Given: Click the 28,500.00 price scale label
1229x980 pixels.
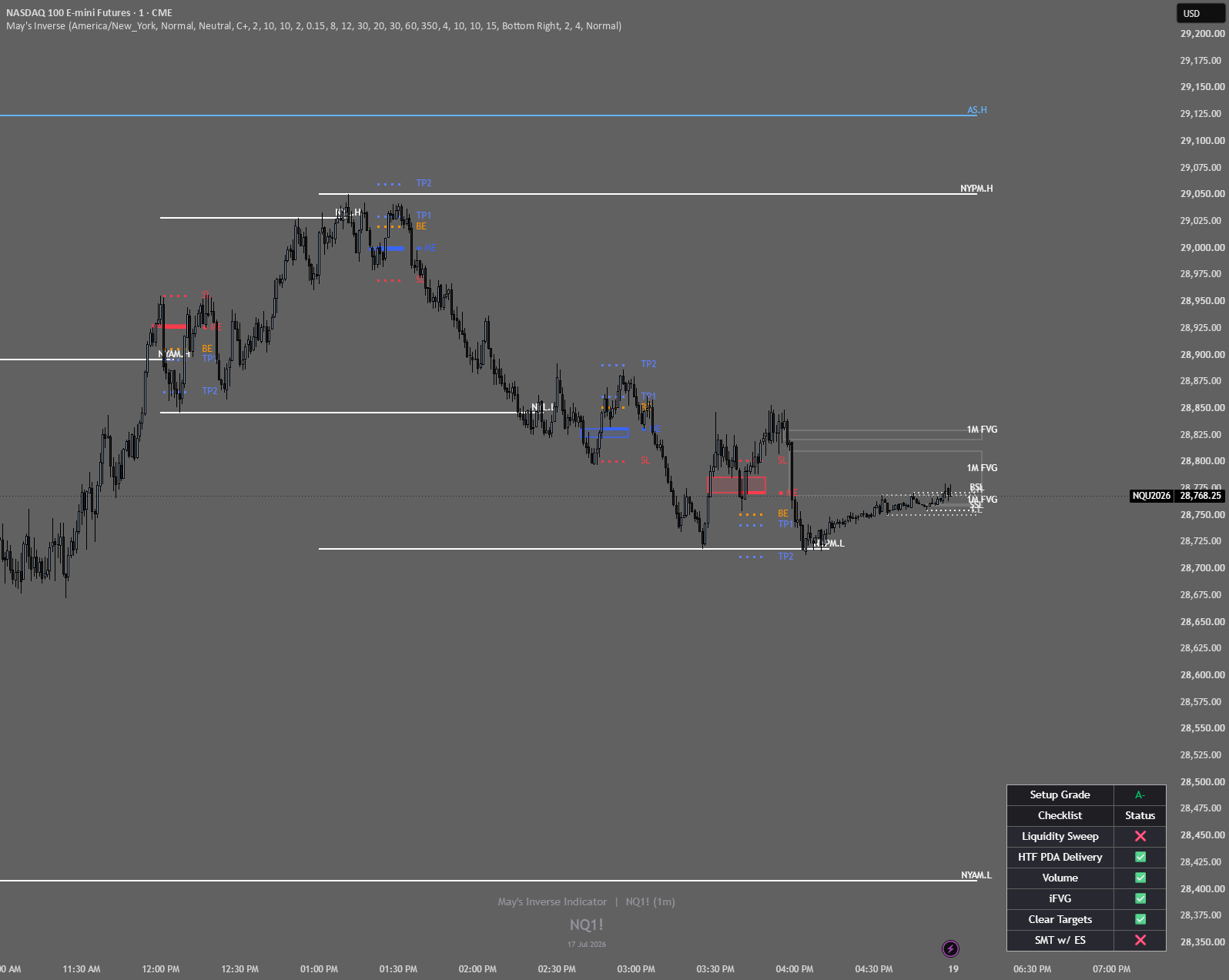Looking at the screenshot, I should [x=1202, y=782].
